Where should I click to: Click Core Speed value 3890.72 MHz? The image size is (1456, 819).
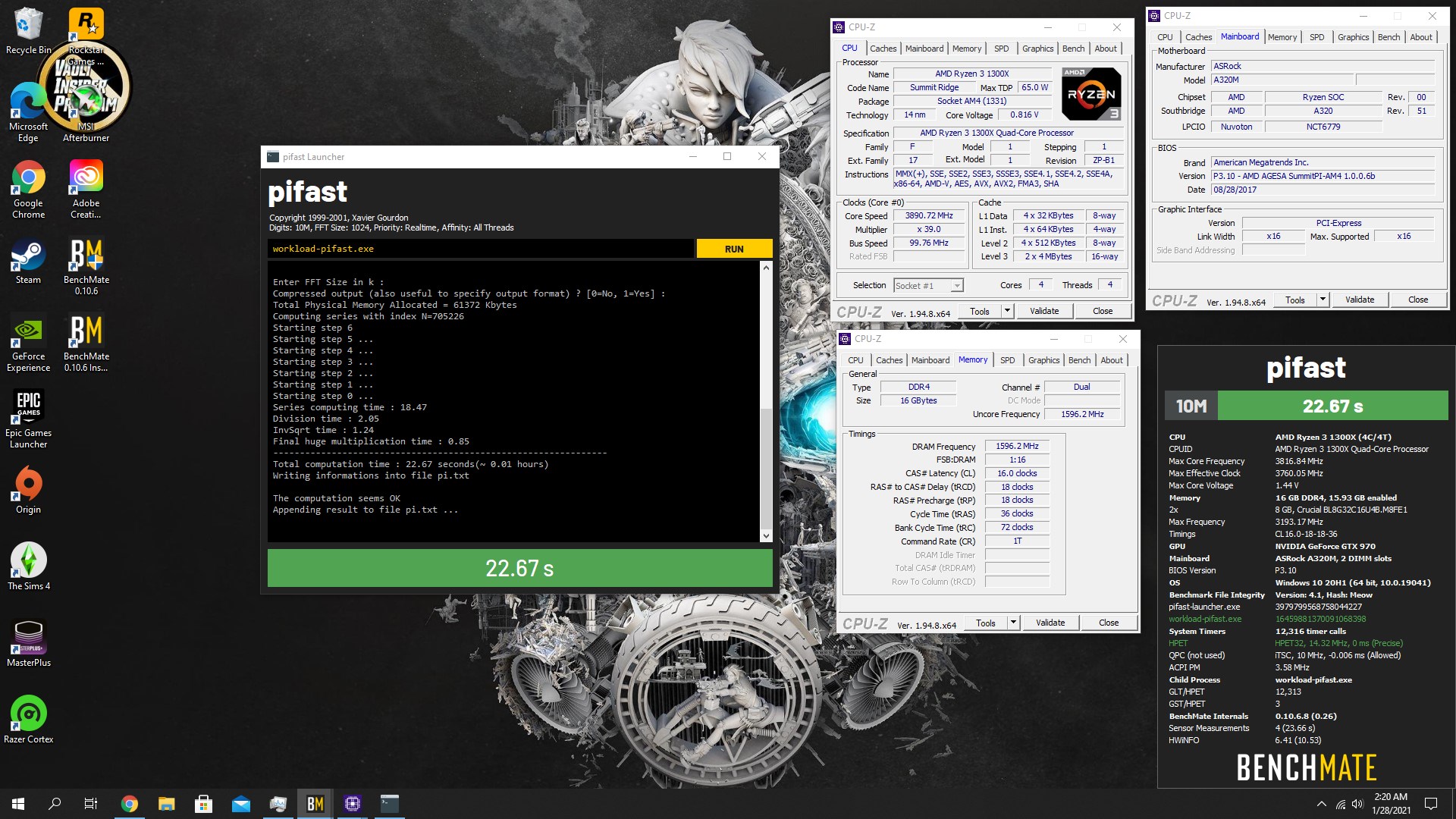click(929, 215)
